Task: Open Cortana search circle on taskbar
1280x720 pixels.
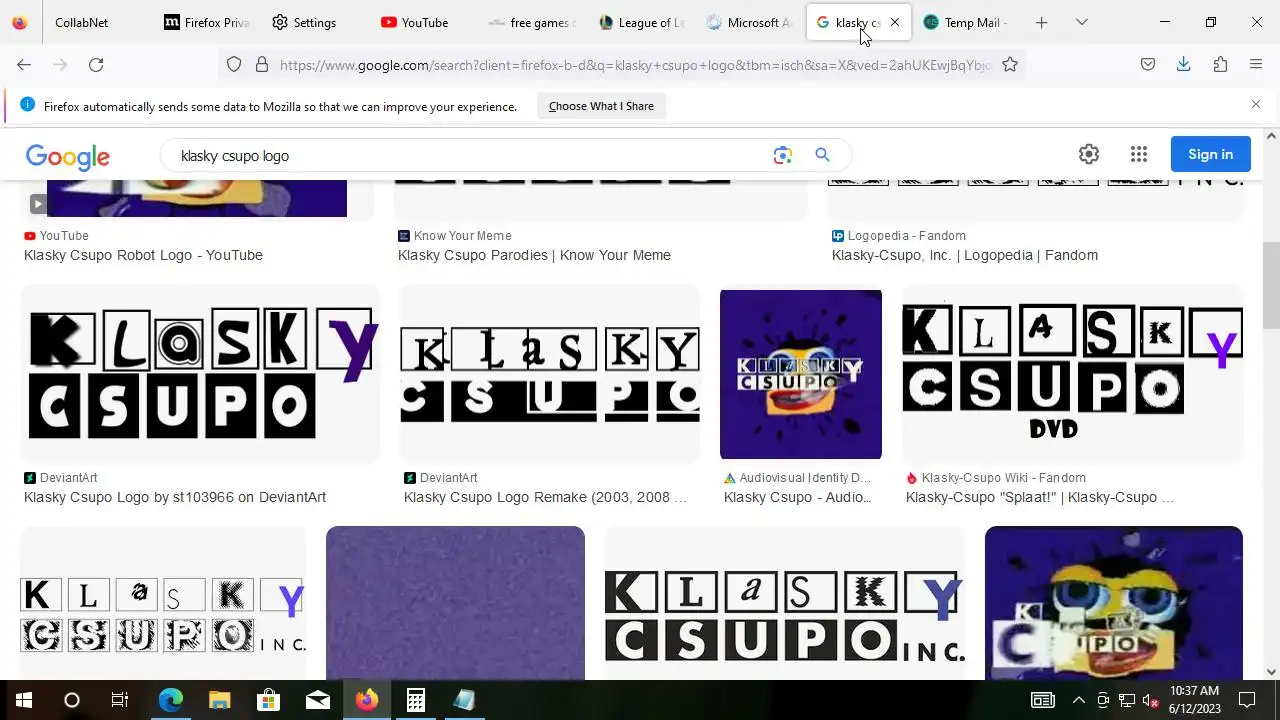Action: coord(71,700)
